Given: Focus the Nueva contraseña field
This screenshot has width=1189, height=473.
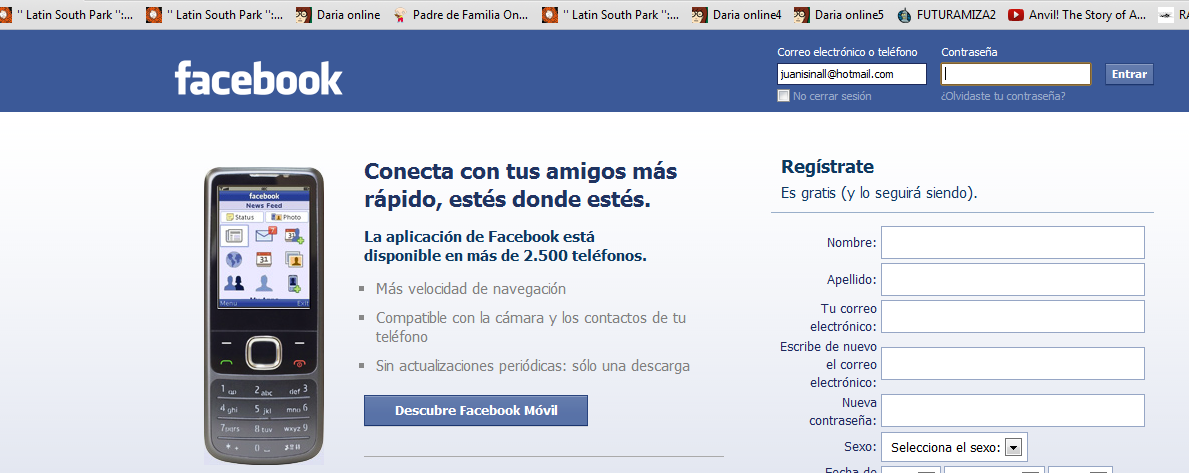Looking at the screenshot, I should click(1012, 411).
